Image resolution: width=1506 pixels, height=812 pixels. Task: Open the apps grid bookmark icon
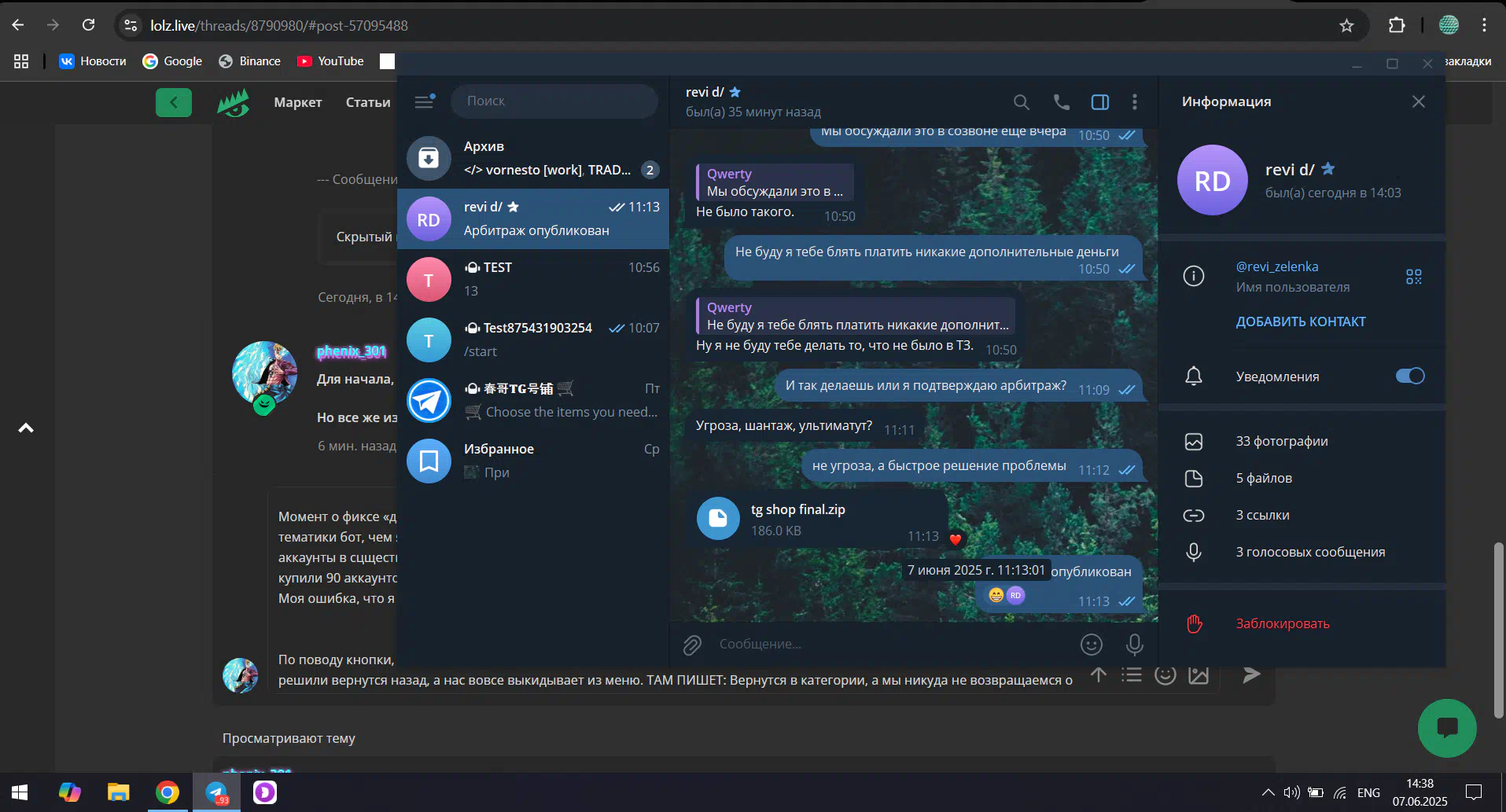tap(21, 61)
